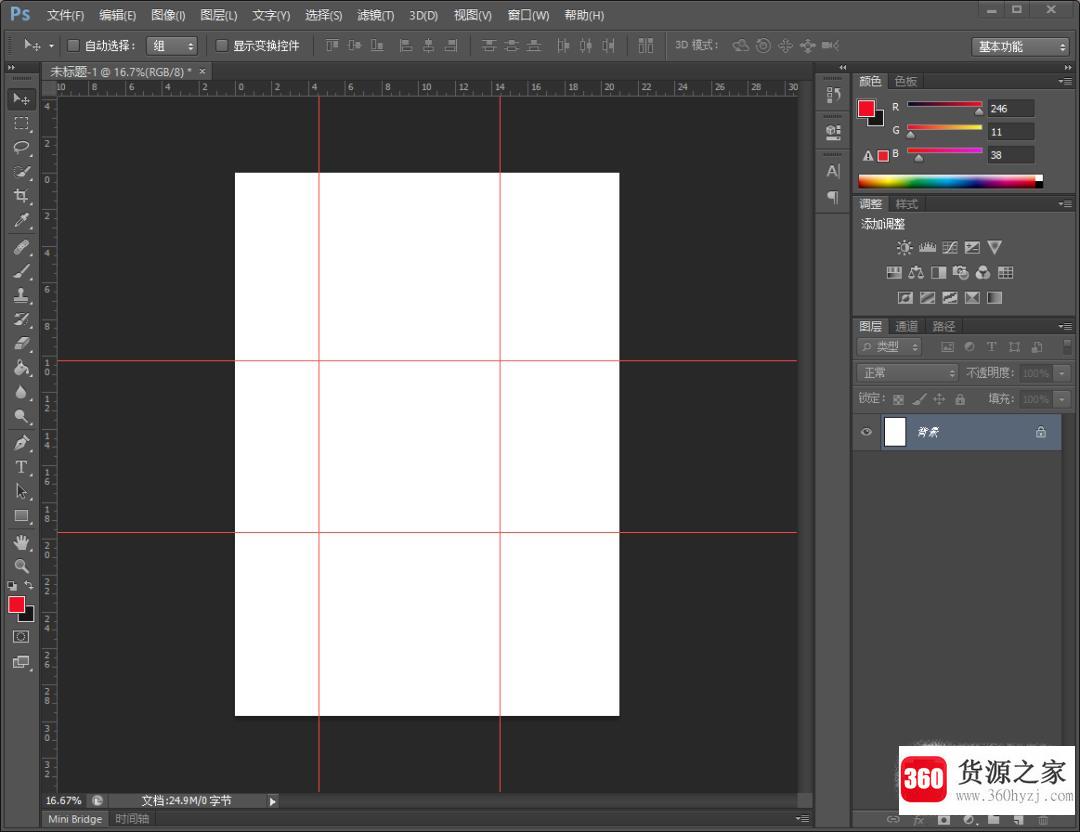Click the zoom level field 16.67%
Viewport: 1080px width, 832px height.
[x=63, y=801]
